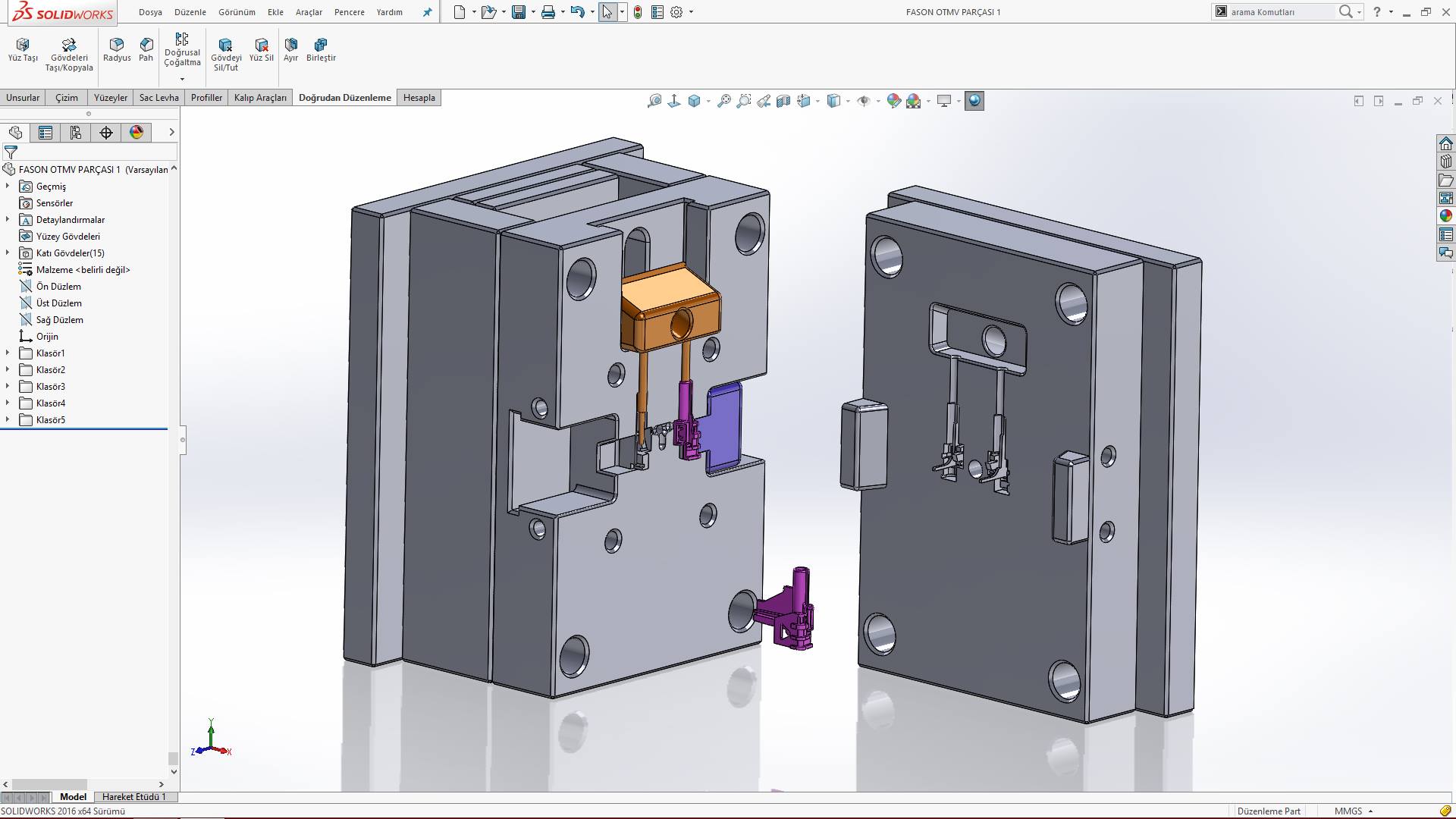Viewport: 1456px width, 819px height.
Task: Select Doğrusal Çoğaltma pattern tool
Action: coord(182,50)
